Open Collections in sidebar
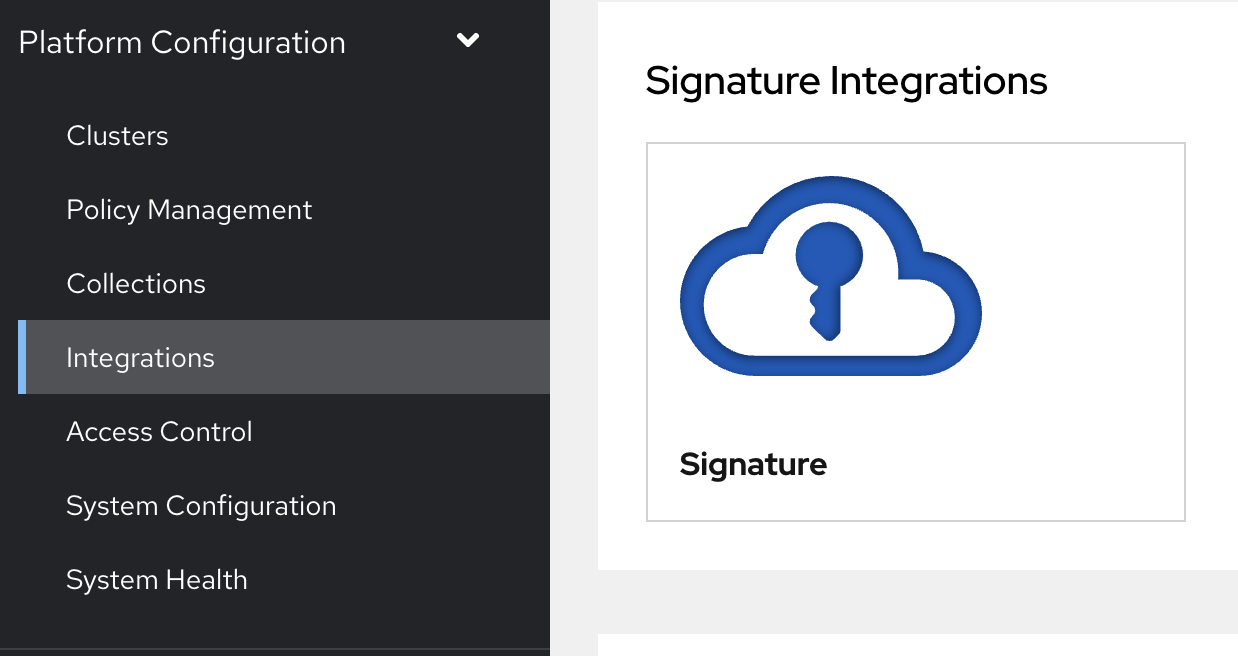 click(136, 284)
